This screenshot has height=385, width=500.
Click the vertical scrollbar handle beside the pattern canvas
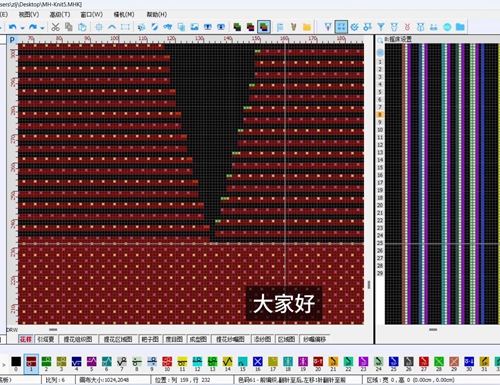click(369, 285)
